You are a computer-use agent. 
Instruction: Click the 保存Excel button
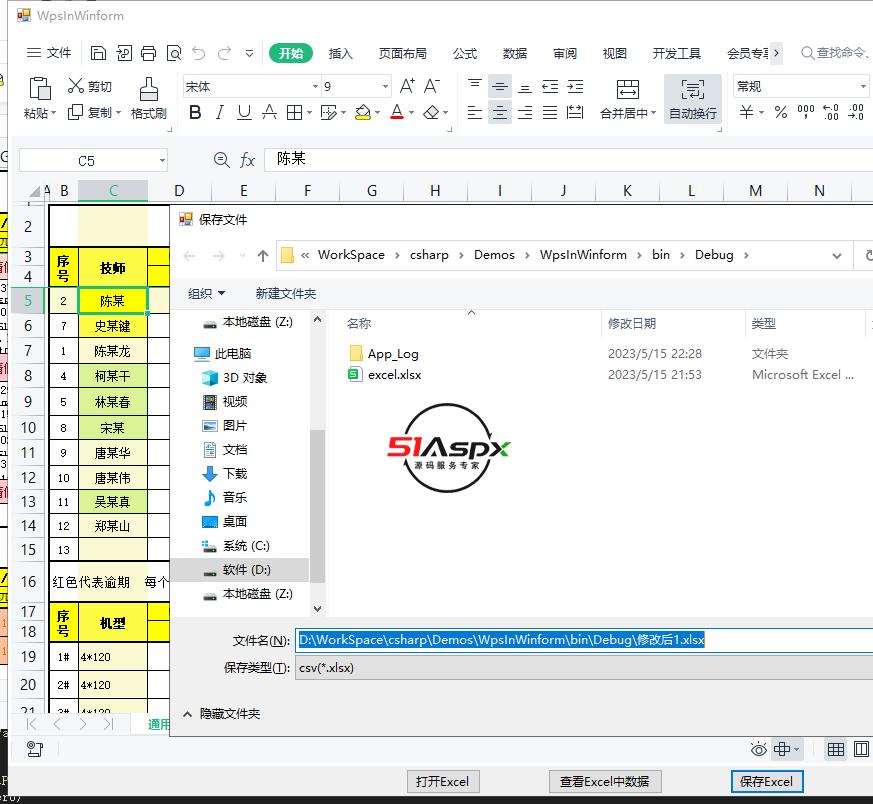767,782
